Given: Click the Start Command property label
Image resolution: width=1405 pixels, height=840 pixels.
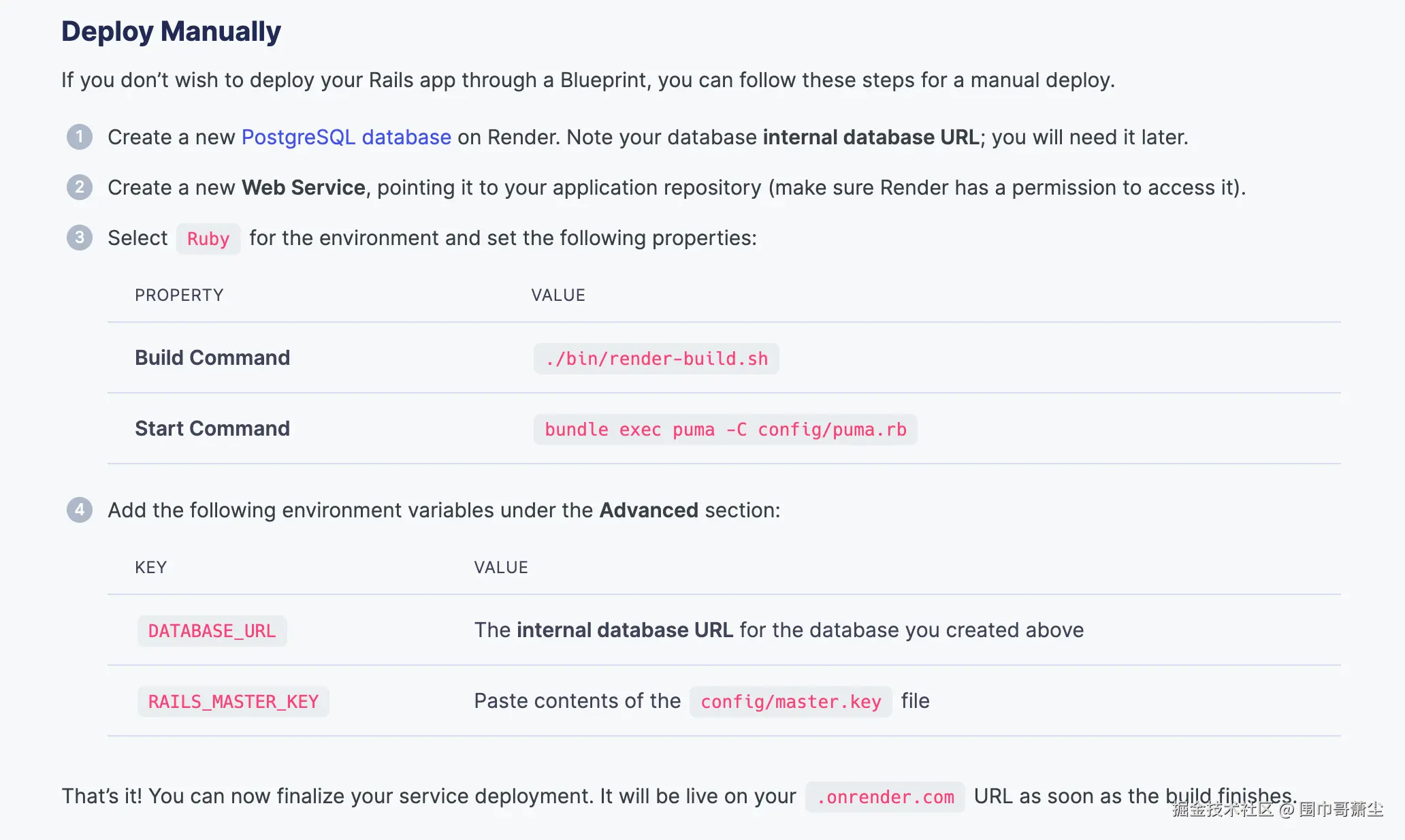Looking at the screenshot, I should pyautogui.click(x=212, y=428).
